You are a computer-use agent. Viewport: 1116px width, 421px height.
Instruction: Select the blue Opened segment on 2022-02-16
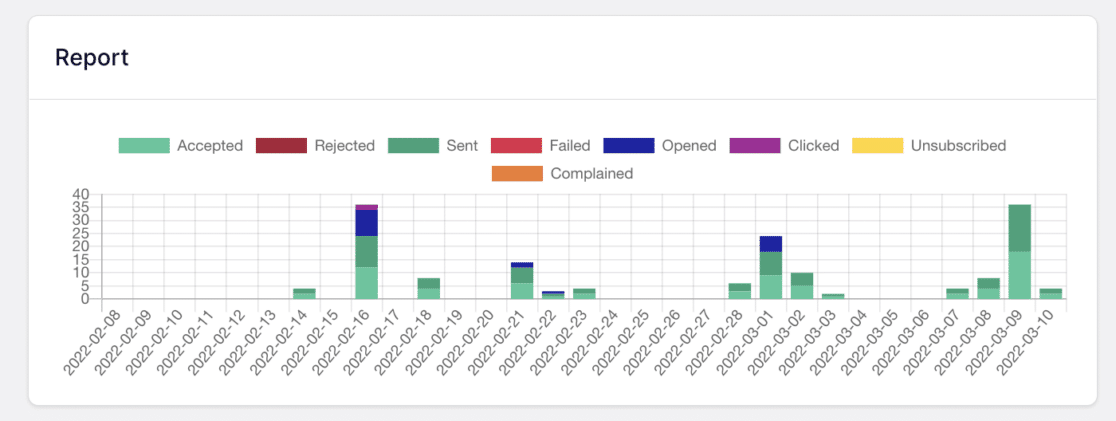pyautogui.click(x=367, y=223)
